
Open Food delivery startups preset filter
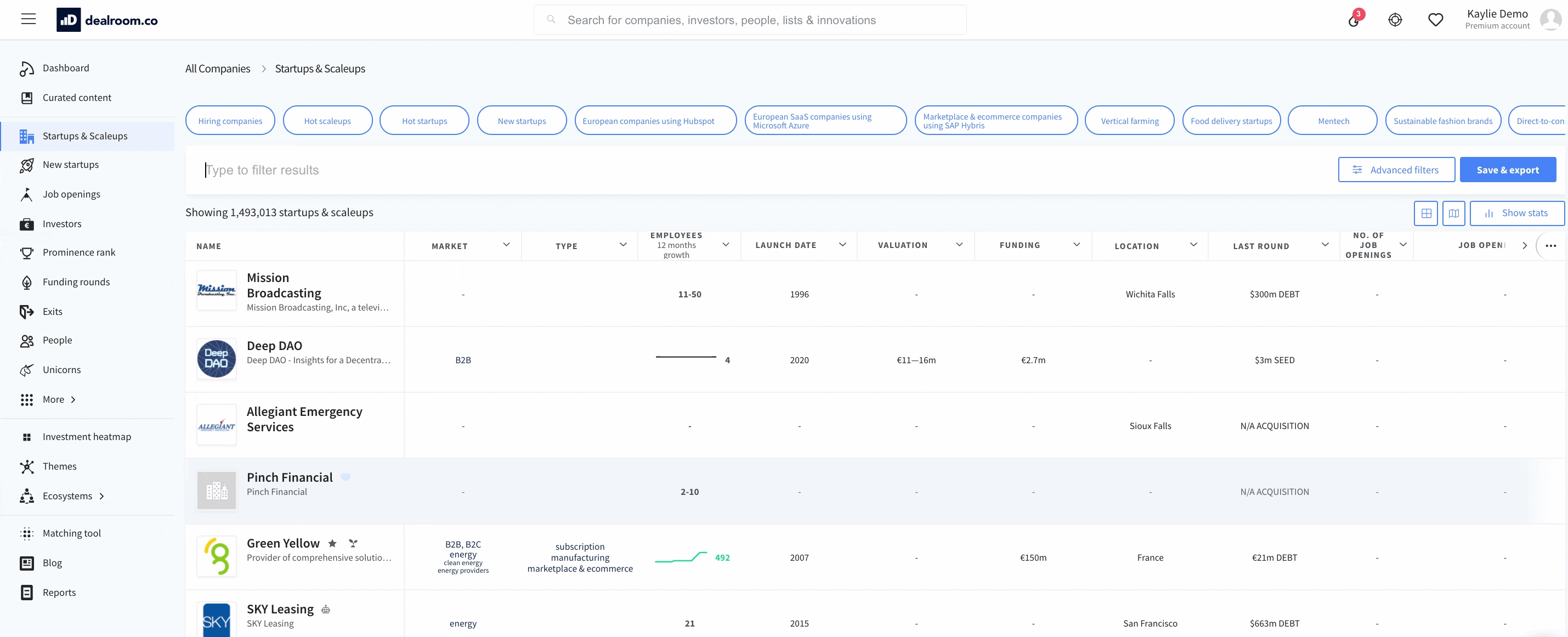[1231, 121]
